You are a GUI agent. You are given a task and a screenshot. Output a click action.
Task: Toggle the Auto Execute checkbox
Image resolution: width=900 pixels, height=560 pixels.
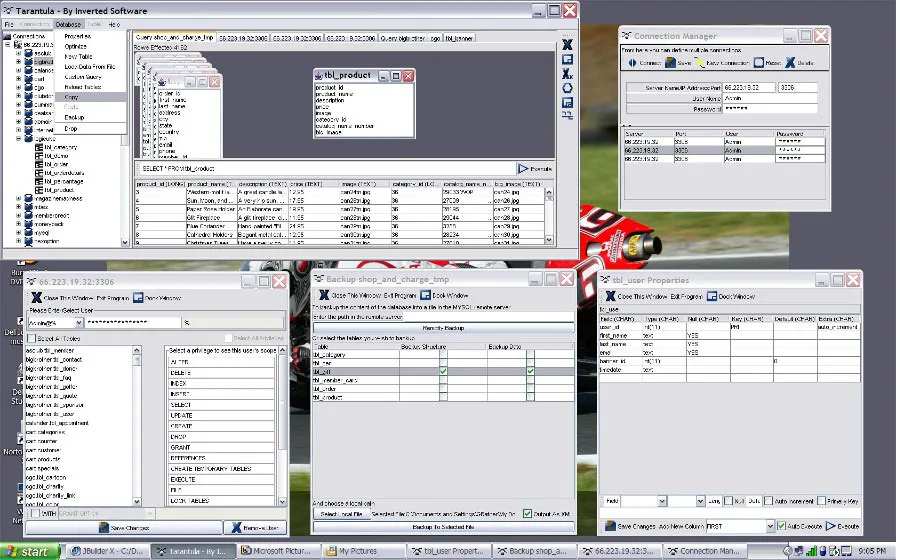coord(781,526)
